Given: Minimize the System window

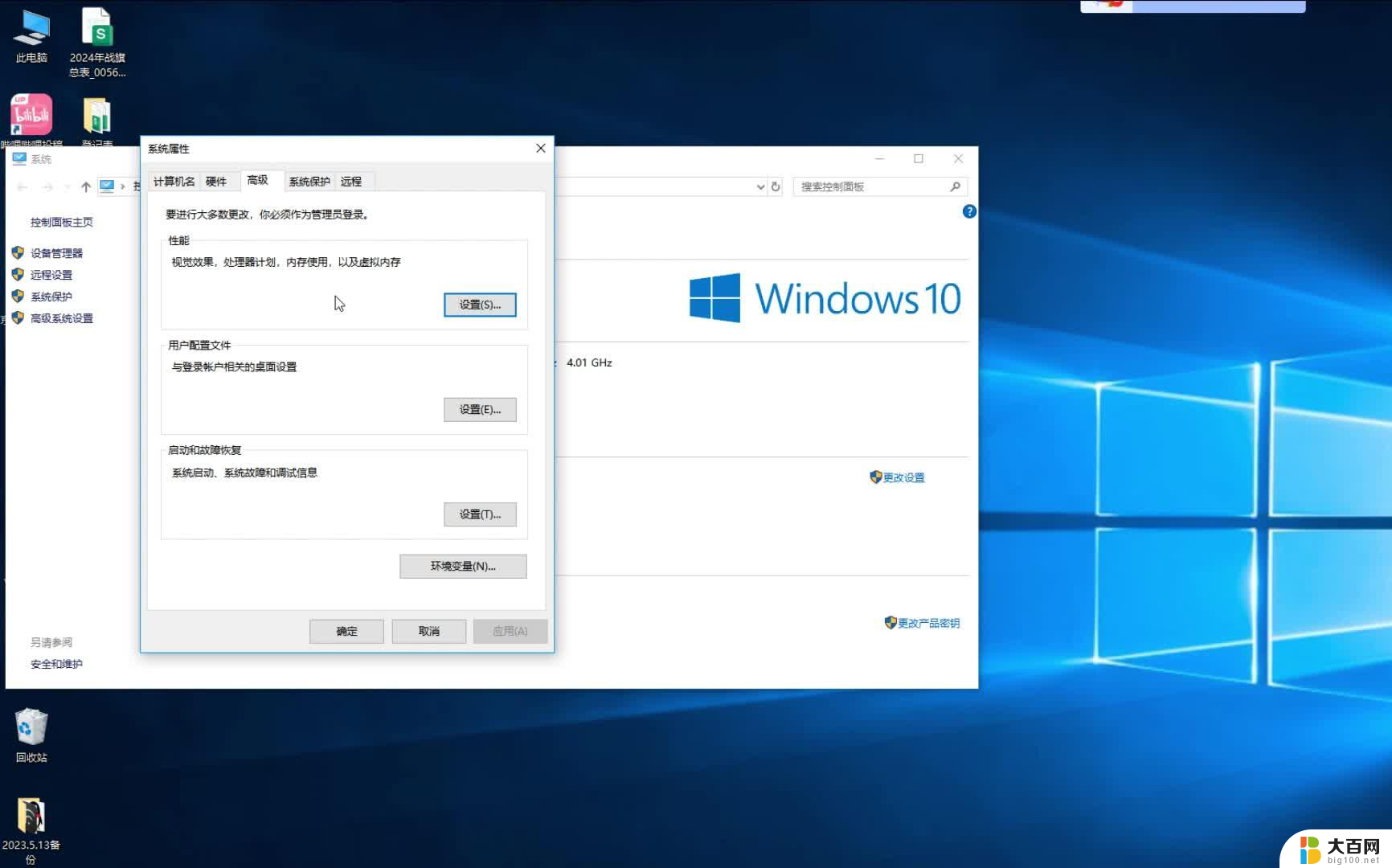Looking at the screenshot, I should [879, 158].
